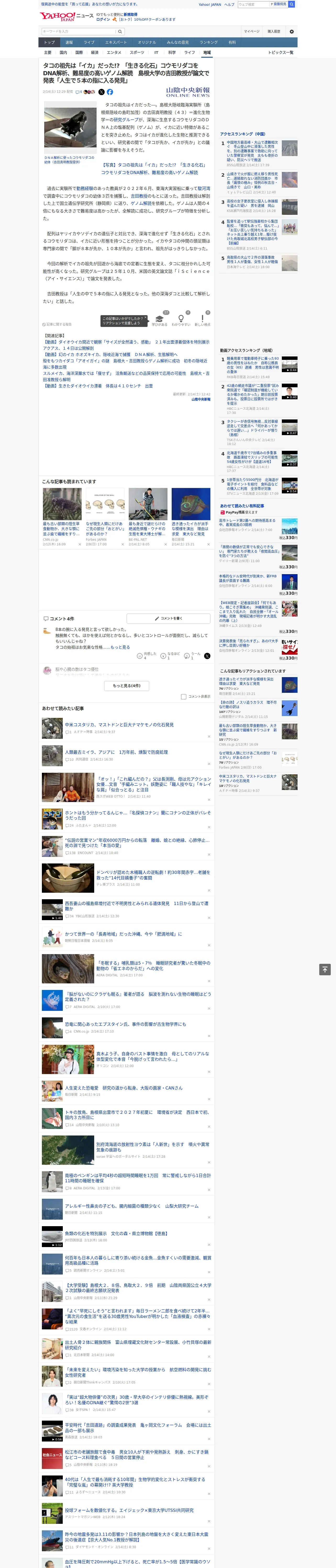
Task: Play the 0:40 video ranking thumbnail
Action: pyautogui.click(x=290, y=391)
